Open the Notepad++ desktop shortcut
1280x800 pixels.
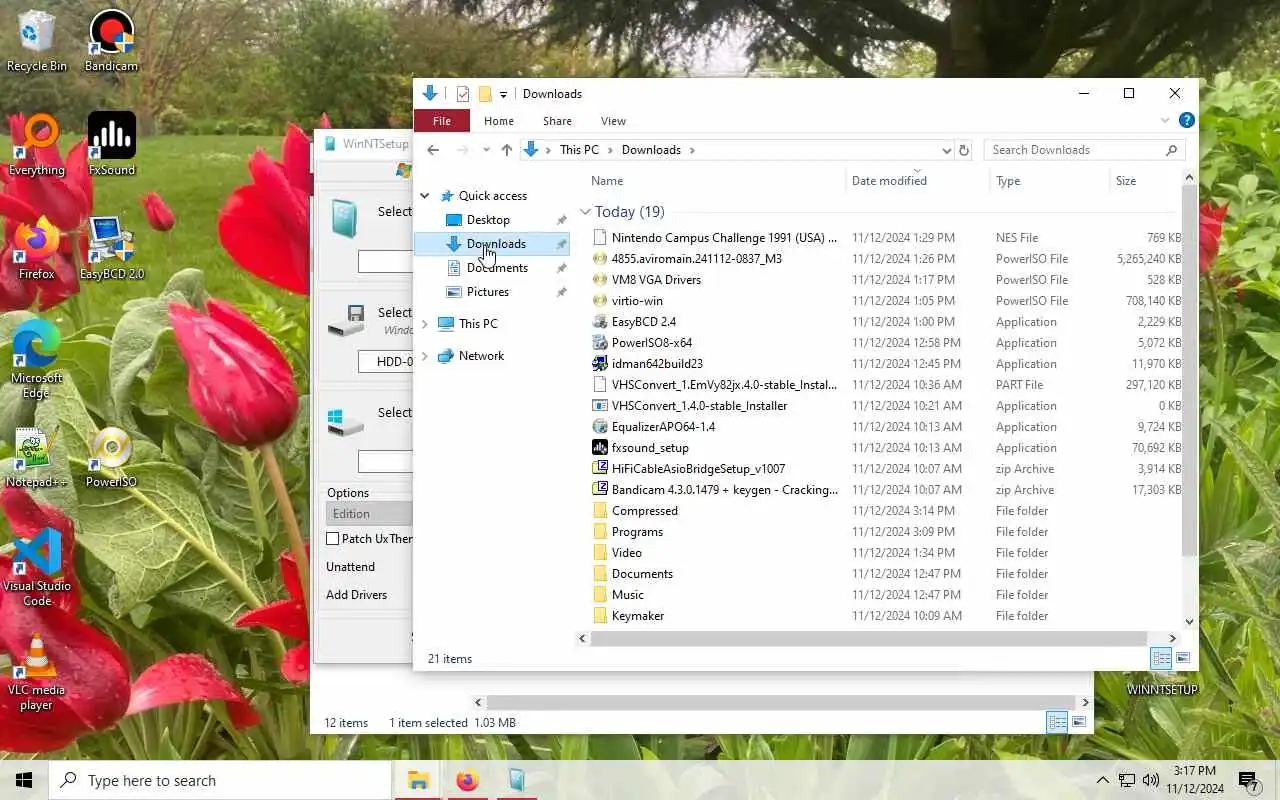[x=37, y=457]
